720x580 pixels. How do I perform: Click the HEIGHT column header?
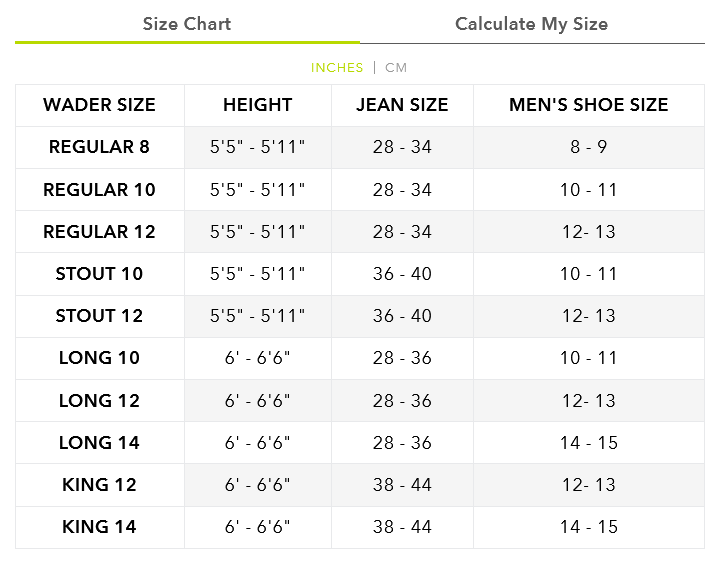click(258, 105)
